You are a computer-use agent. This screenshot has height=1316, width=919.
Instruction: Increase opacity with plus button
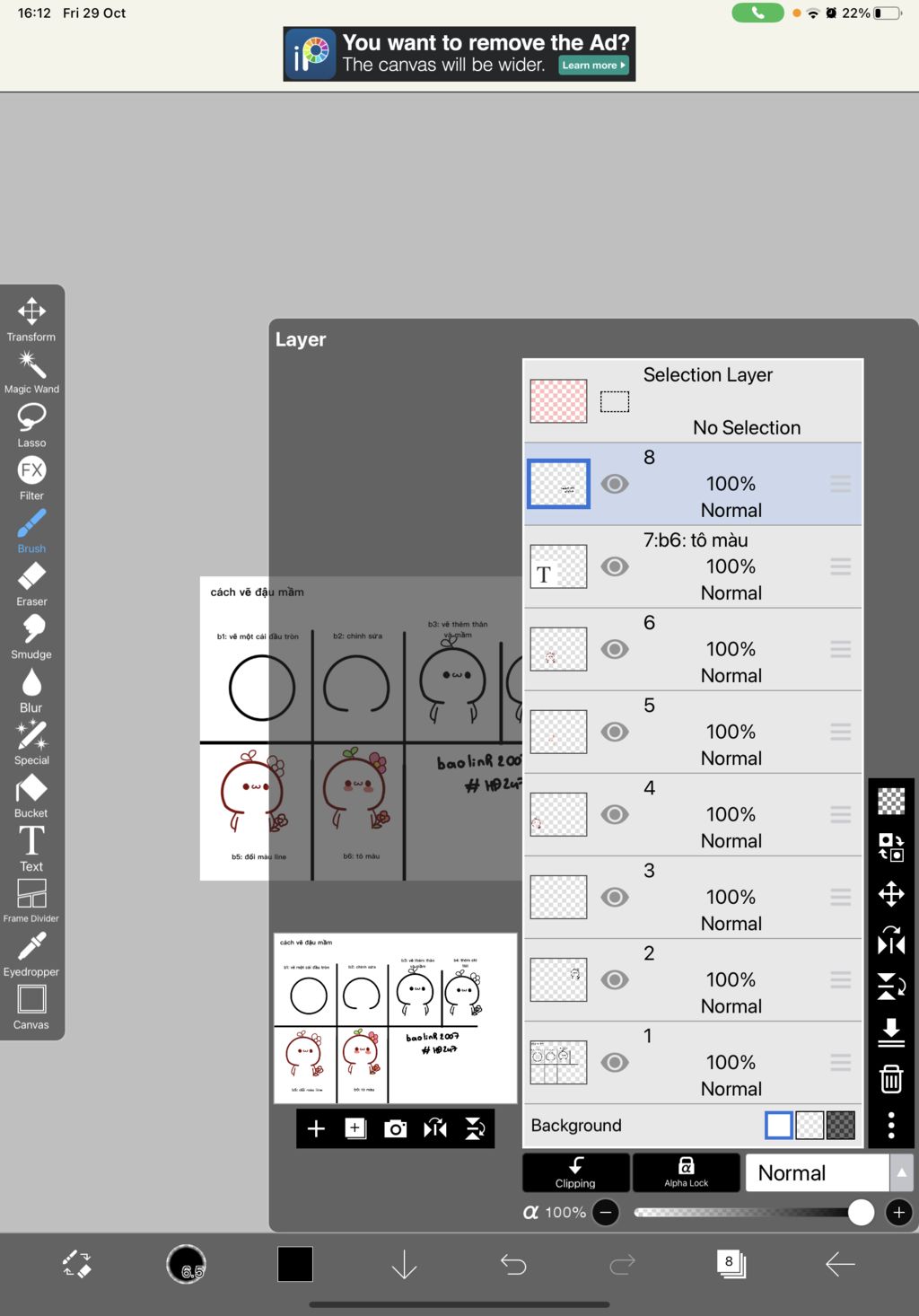click(898, 1213)
